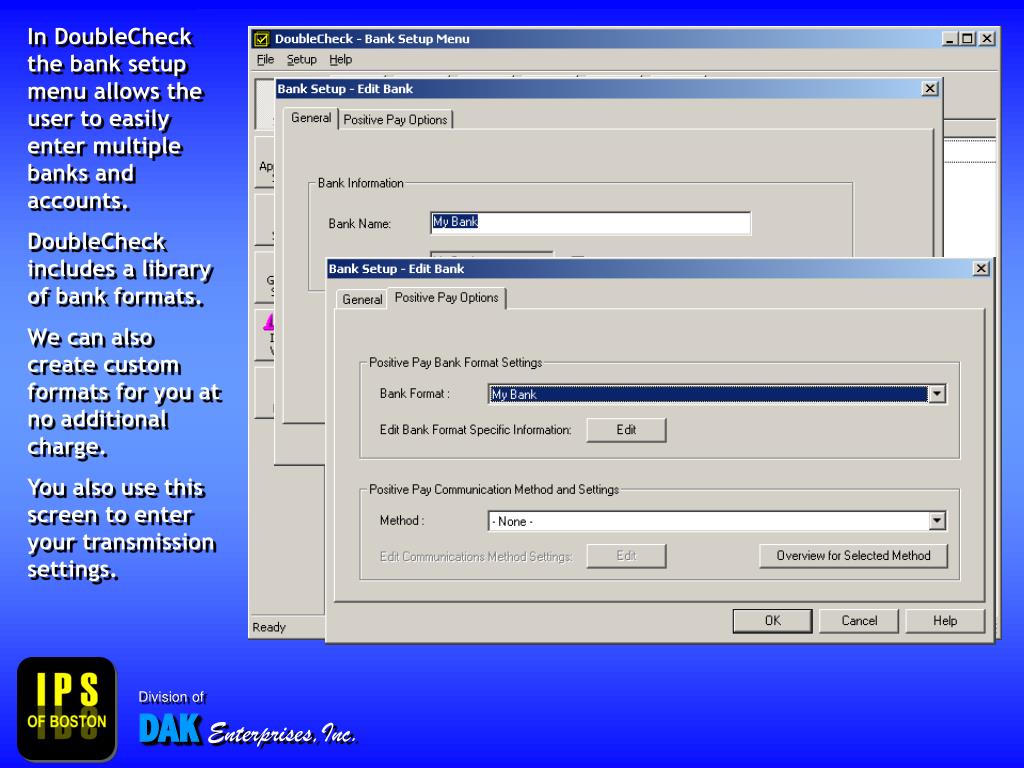
Task: Close the back Bank Setup - Edit Bank dialog
Action: tap(929, 88)
